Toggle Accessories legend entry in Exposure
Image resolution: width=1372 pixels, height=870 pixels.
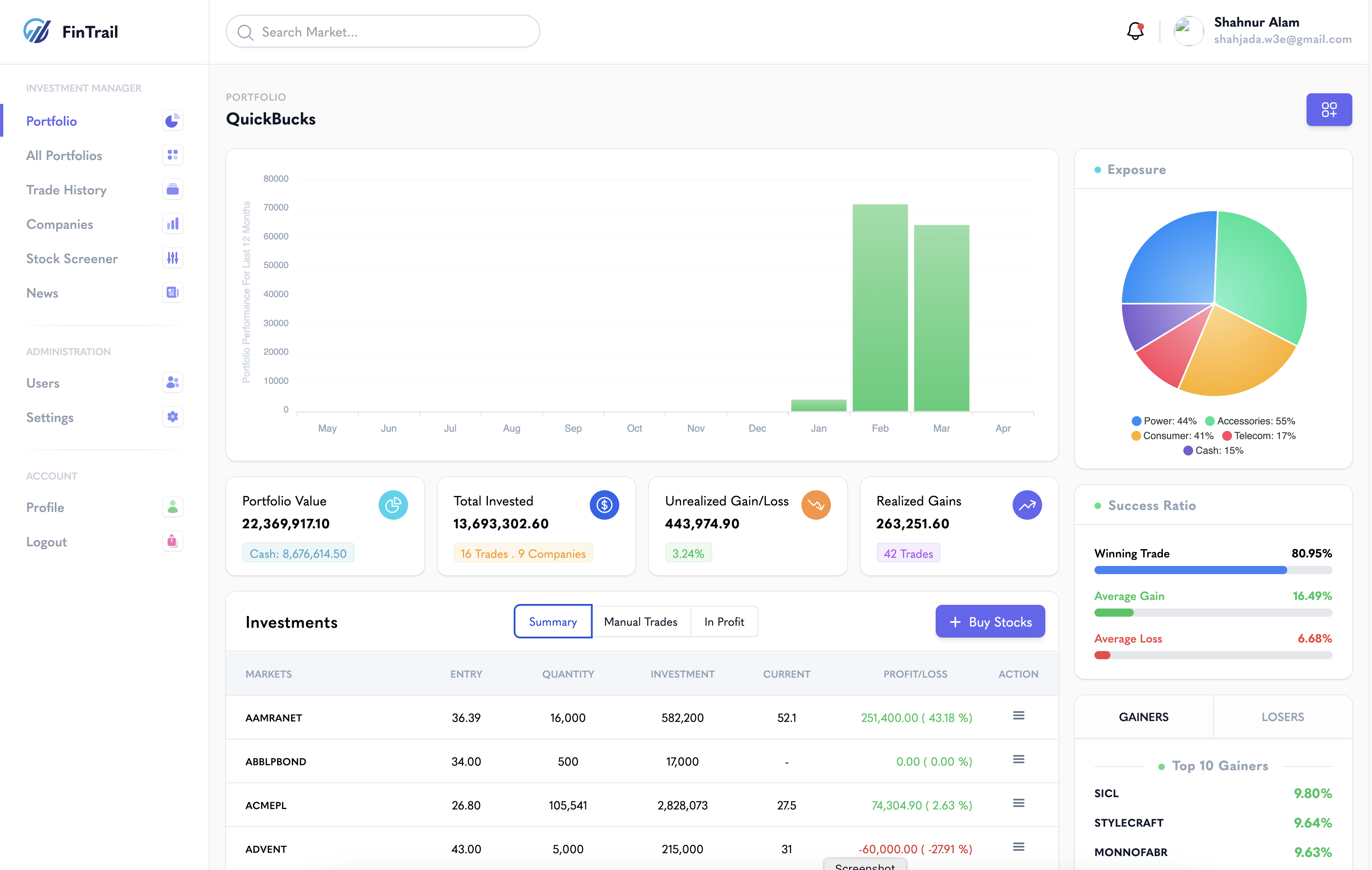1250,421
